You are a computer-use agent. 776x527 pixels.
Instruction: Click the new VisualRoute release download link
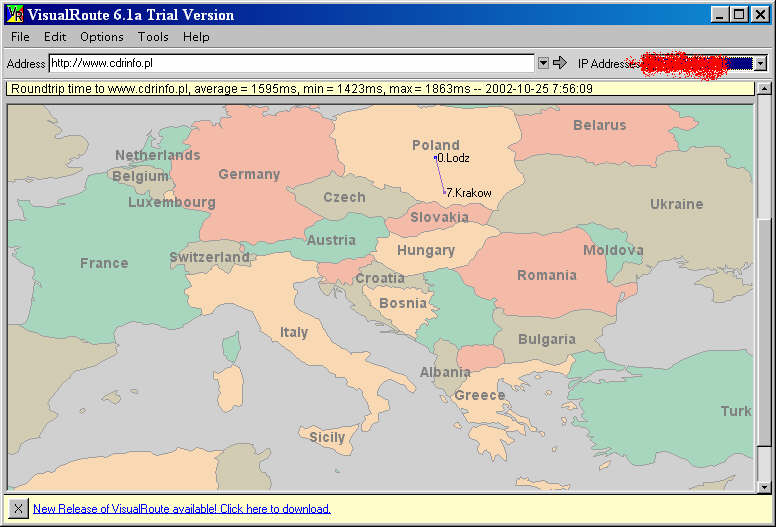(182, 509)
